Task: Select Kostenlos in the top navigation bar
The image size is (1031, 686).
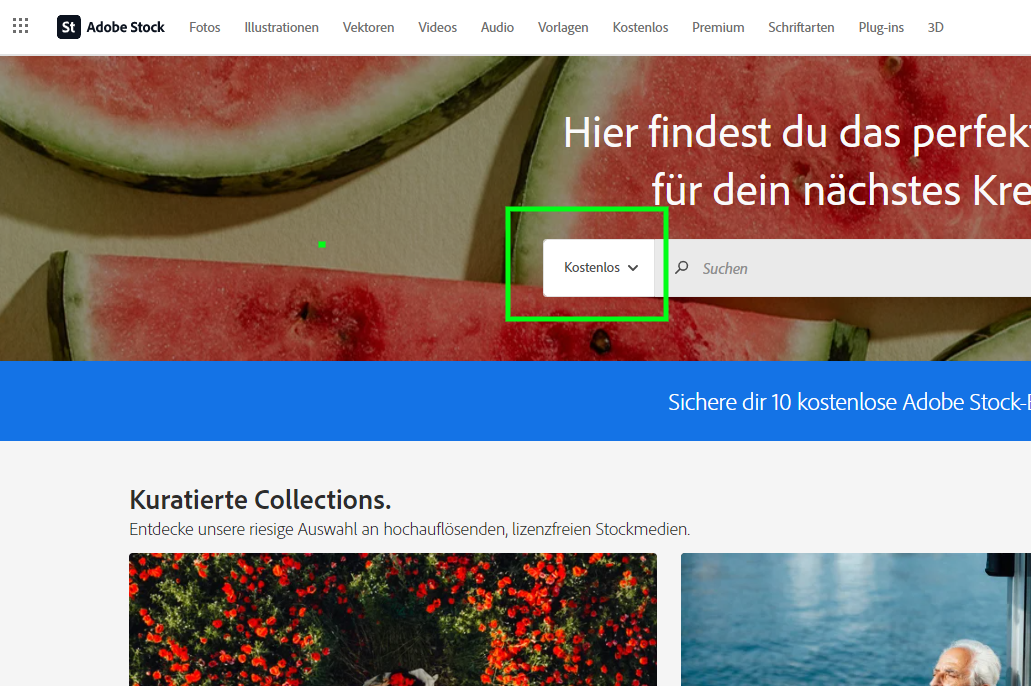Action: click(640, 27)
